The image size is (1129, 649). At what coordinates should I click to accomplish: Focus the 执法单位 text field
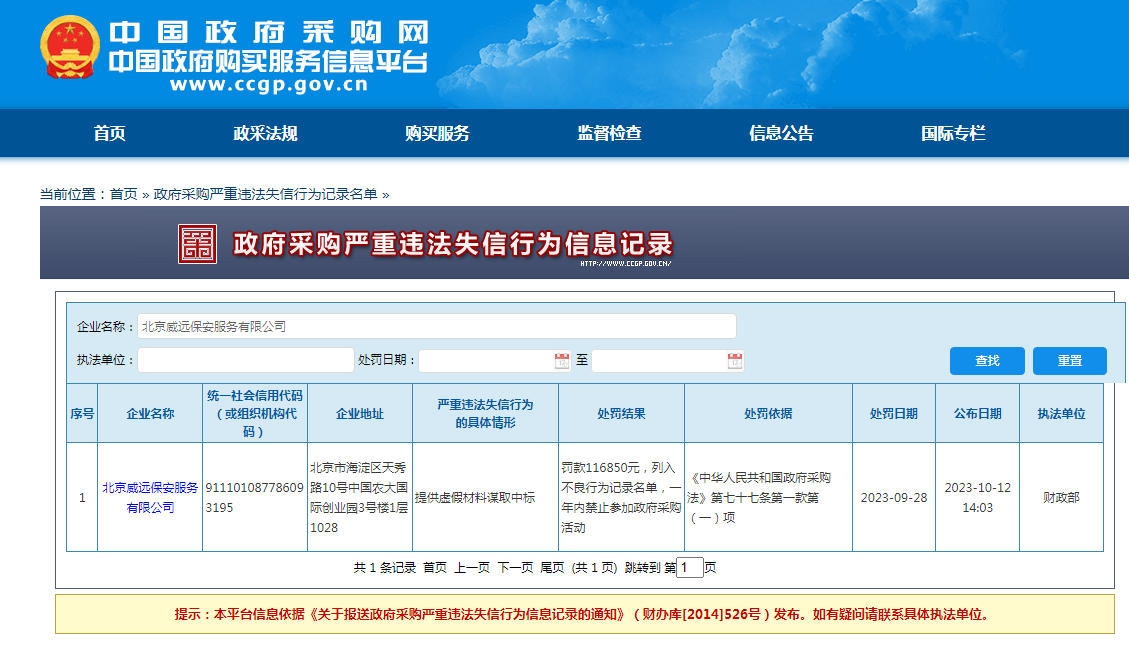coord(245,360)
